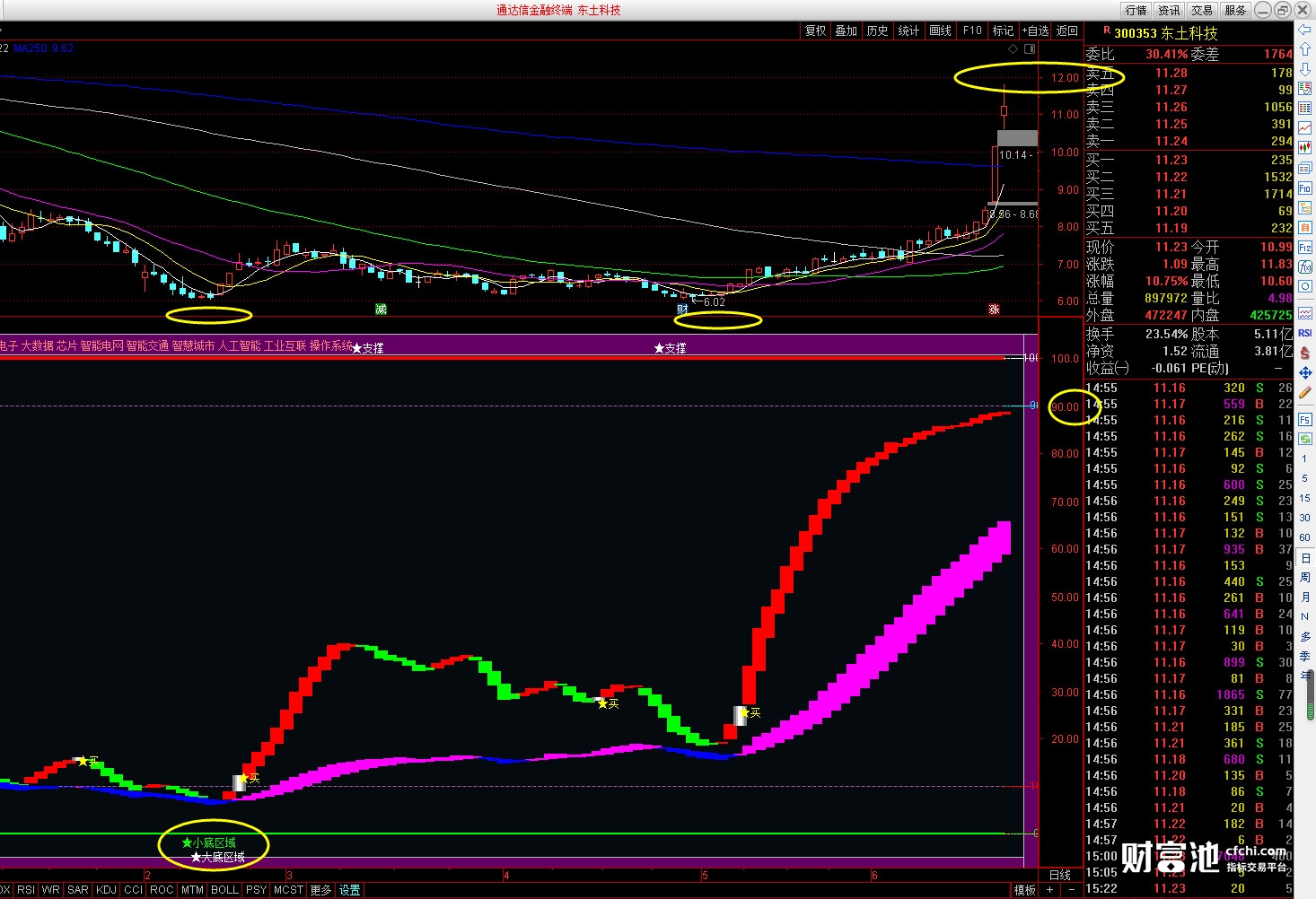Click the 返回 return button

(x=1066, y=31)
